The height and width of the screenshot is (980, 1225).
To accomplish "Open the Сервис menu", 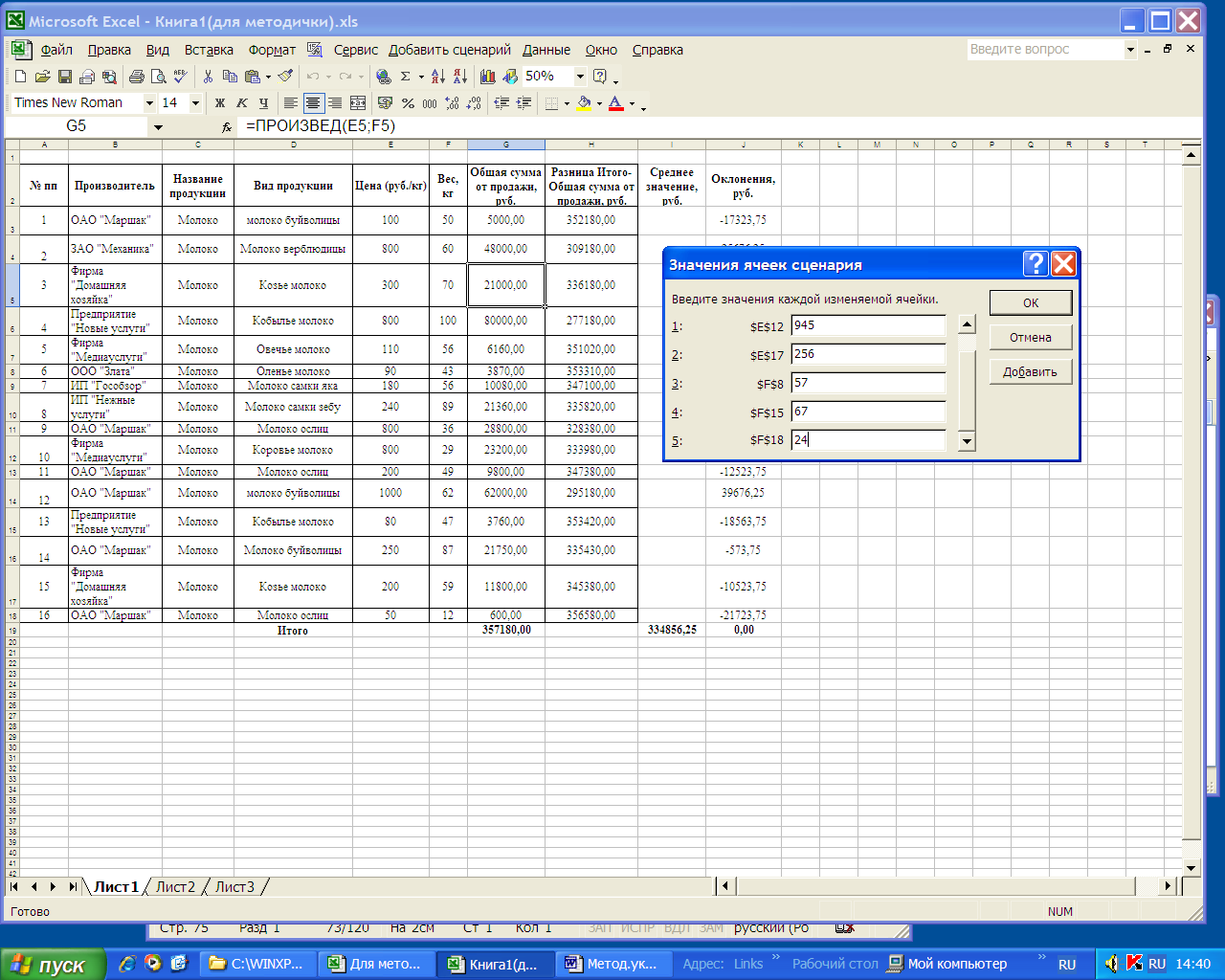I will [x=356, y=50].
